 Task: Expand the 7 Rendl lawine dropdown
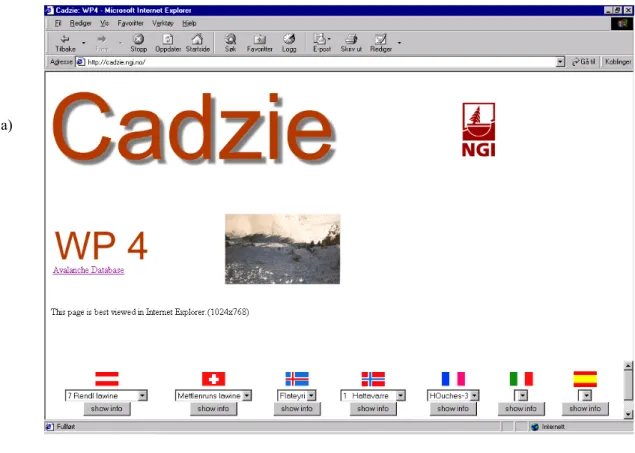click(x=142, y=396)
